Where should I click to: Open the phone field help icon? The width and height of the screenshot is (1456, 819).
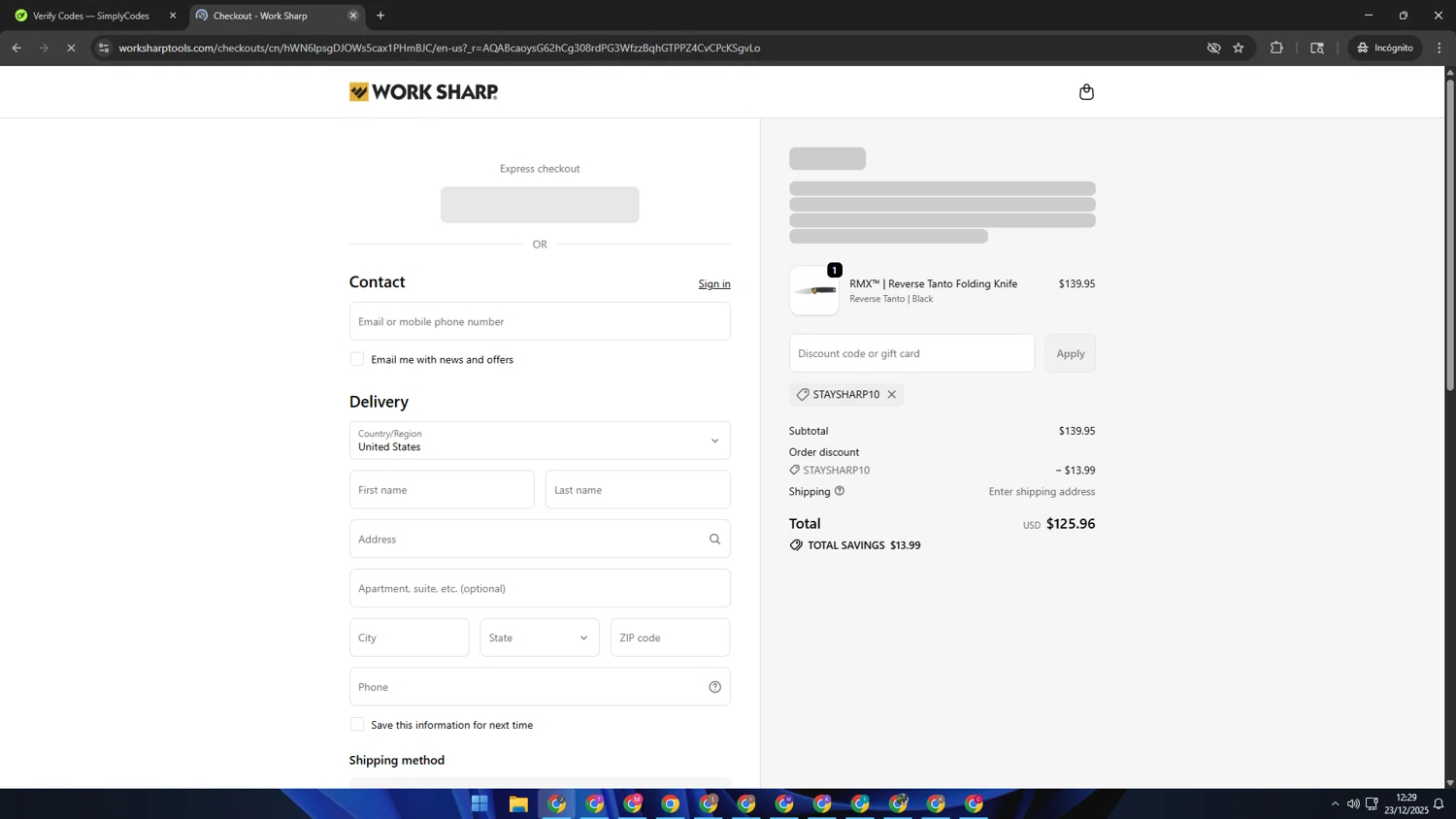tap(714, 687)
